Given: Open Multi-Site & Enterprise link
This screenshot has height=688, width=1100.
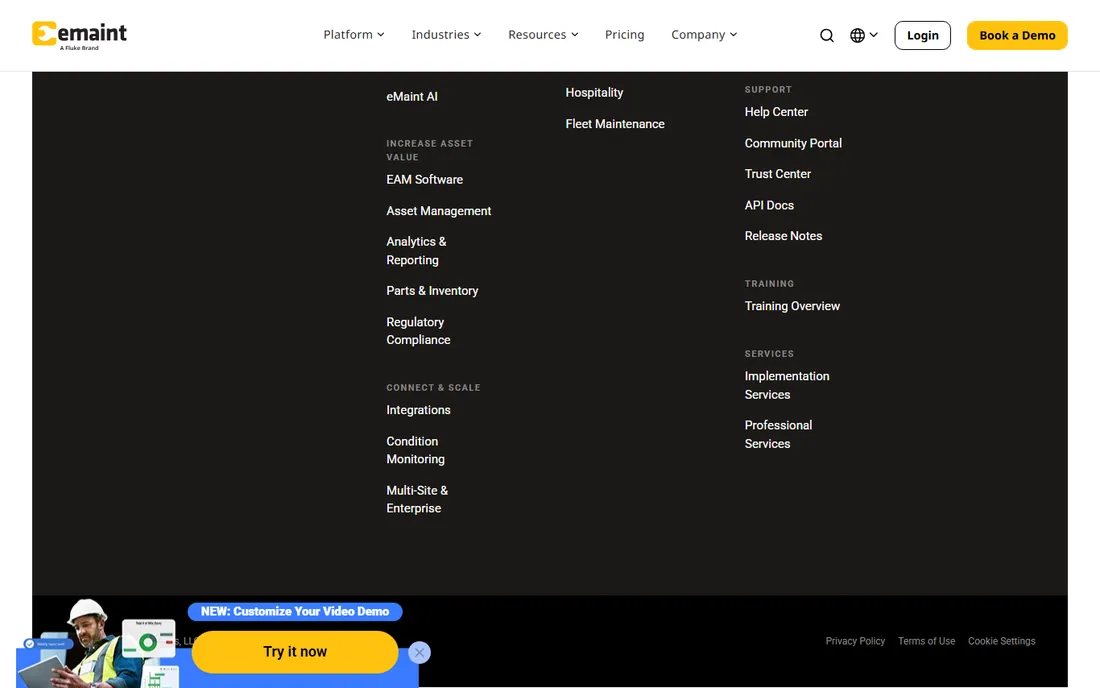Looking at the screenshot, I should [x=417, y=499].
